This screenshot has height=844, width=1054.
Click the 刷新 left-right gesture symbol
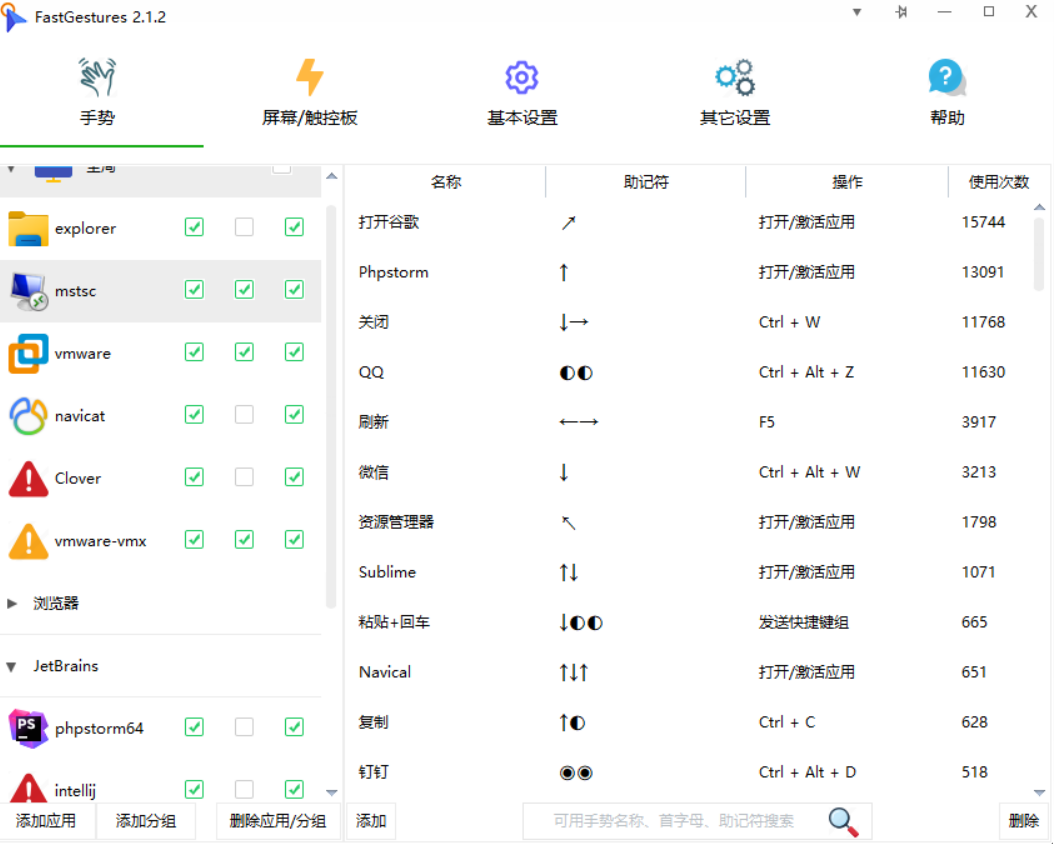click(x=579, y=422)
